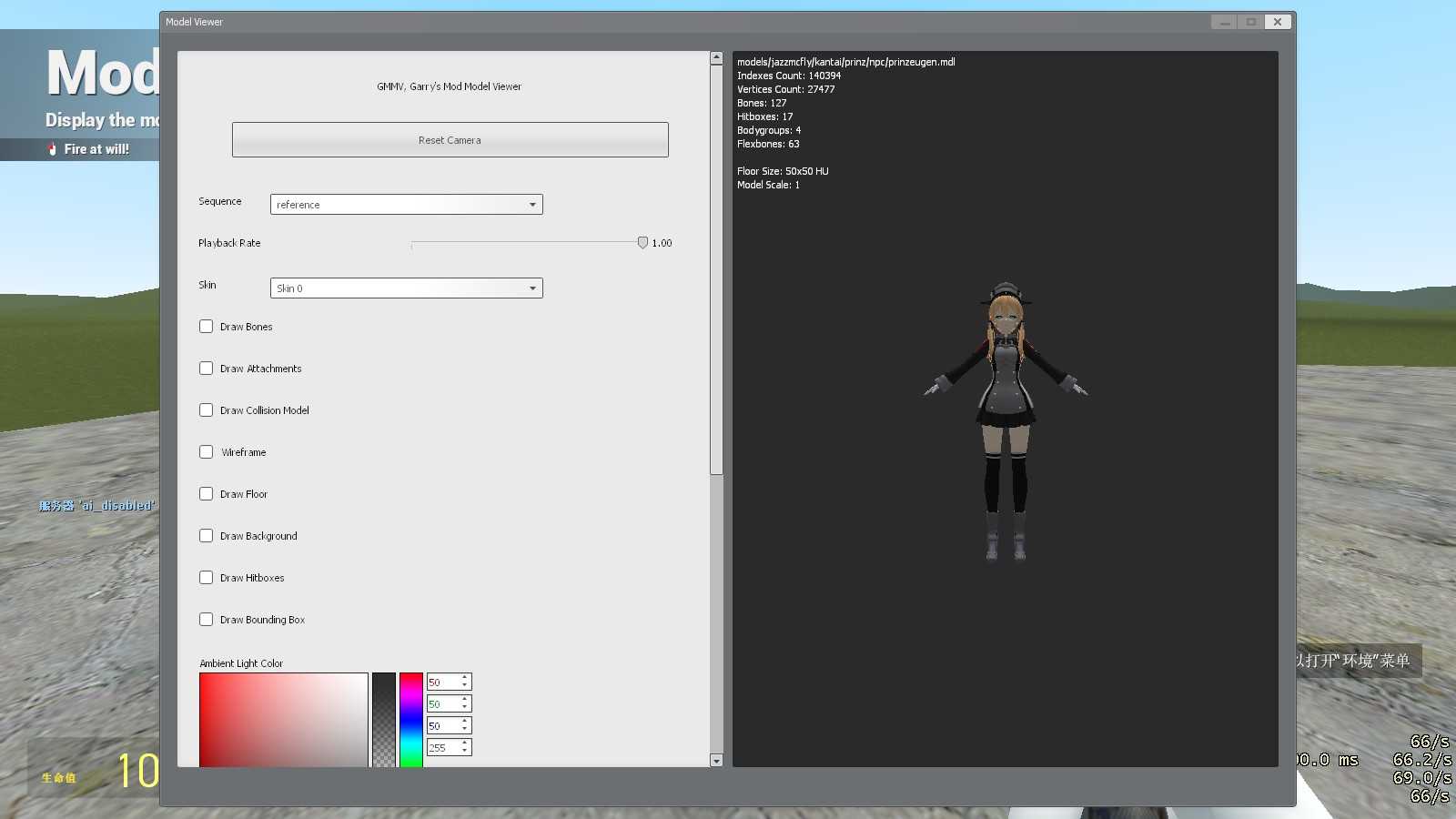Click the Vertices Count: 27477 text

pos(785,89)
